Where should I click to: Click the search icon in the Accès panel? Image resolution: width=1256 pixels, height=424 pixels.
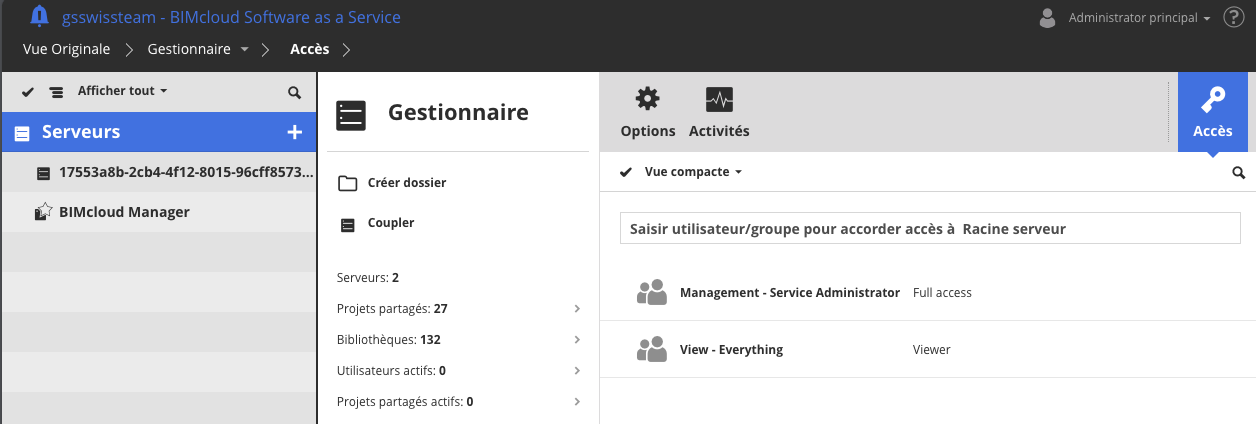click(x=1239, y=173)
